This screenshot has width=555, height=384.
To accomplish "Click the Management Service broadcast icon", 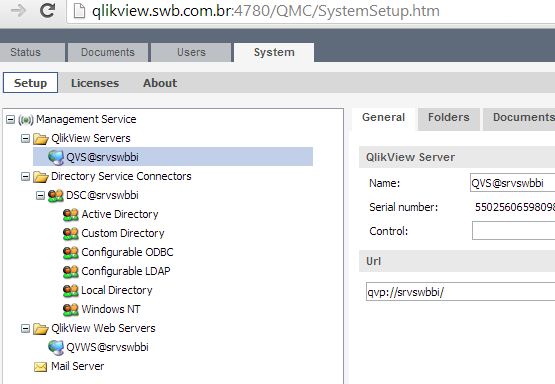I will click(26, 120).
